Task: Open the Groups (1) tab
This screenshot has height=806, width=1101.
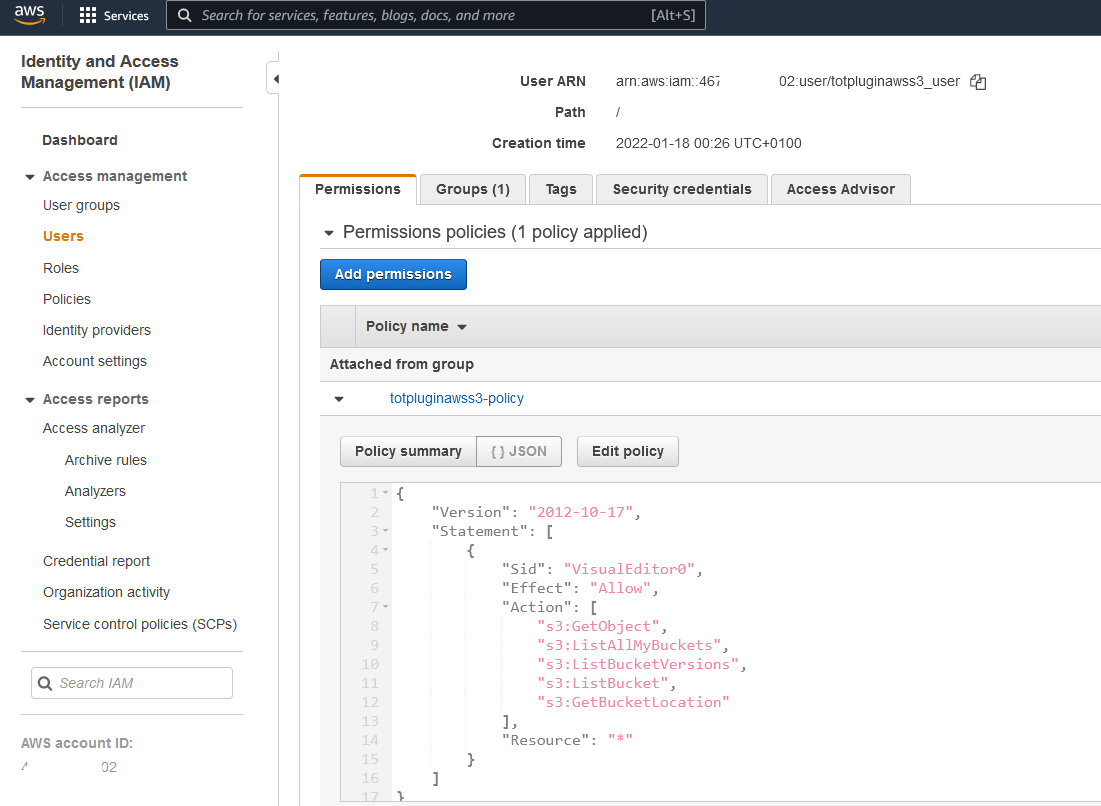Action: click(x=473, y=189)
